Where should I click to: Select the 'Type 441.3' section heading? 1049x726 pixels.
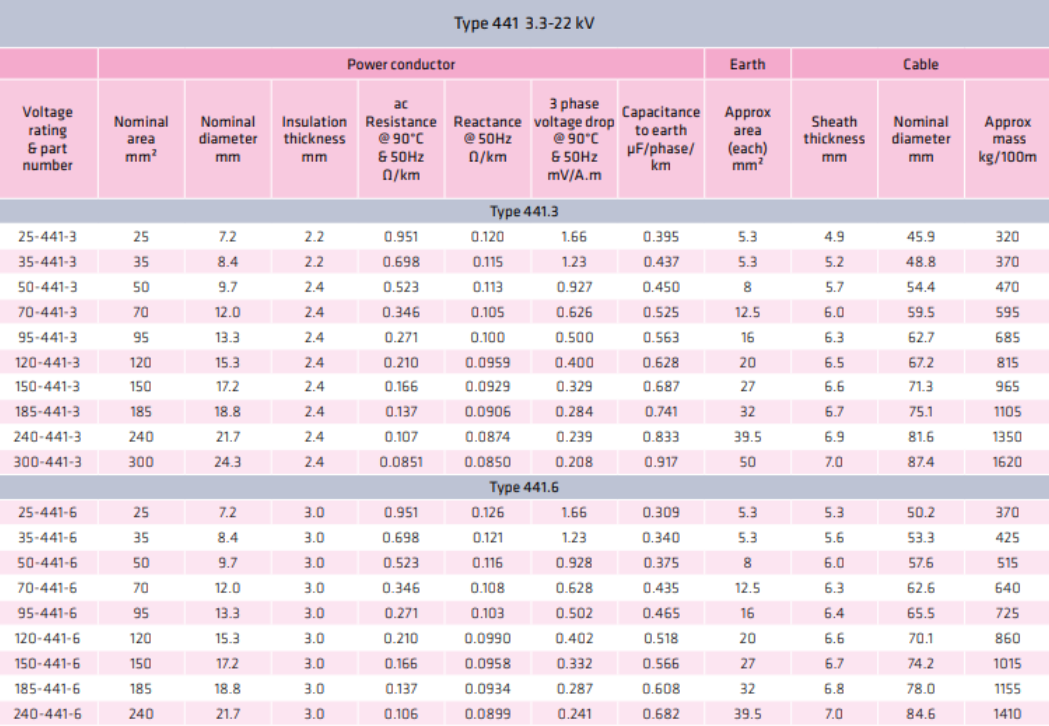point(524,211)
